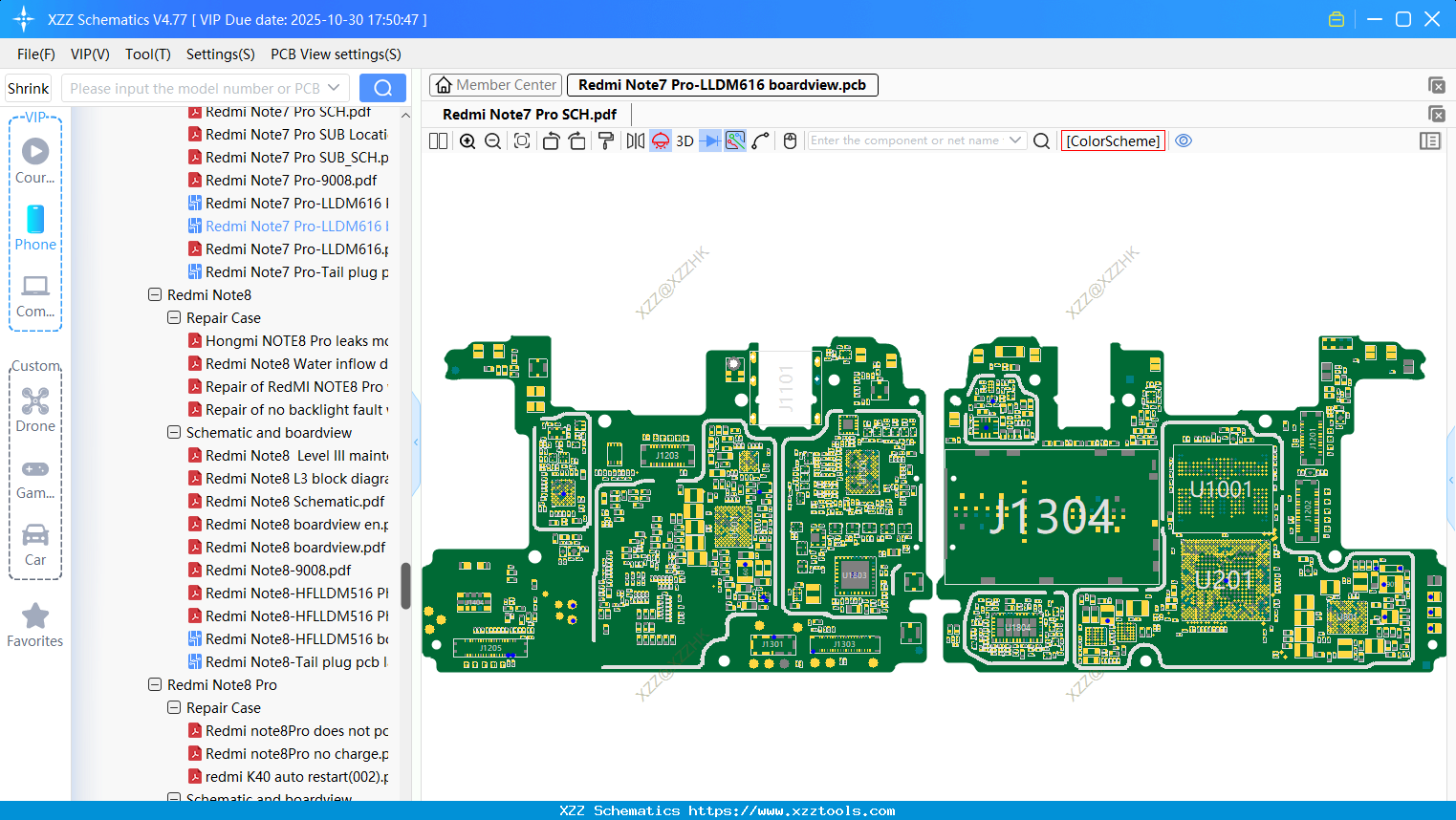Open the component or net name dropdown

coord(1015,140)
